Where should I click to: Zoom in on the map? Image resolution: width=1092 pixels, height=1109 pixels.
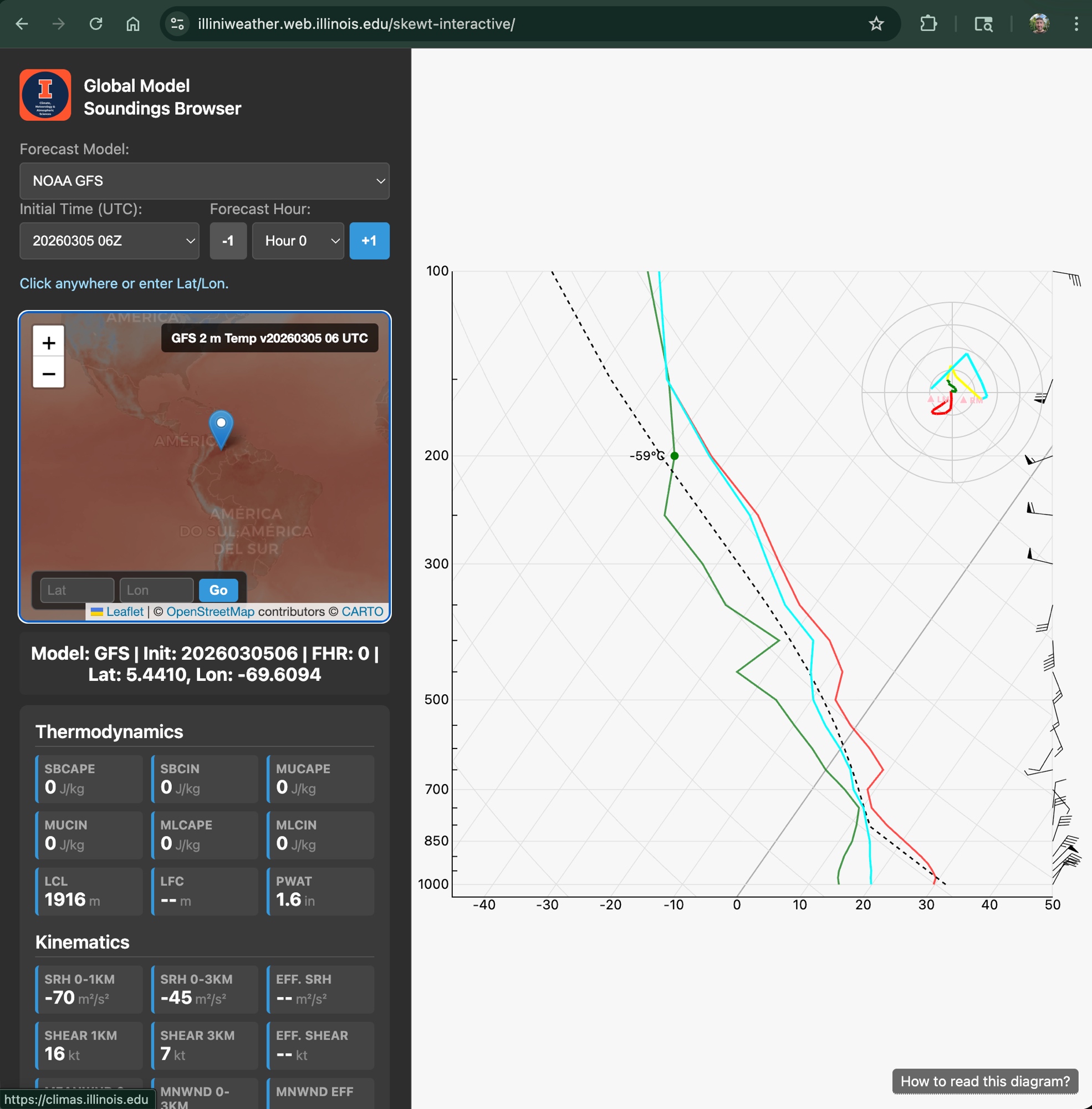(49, 343)
